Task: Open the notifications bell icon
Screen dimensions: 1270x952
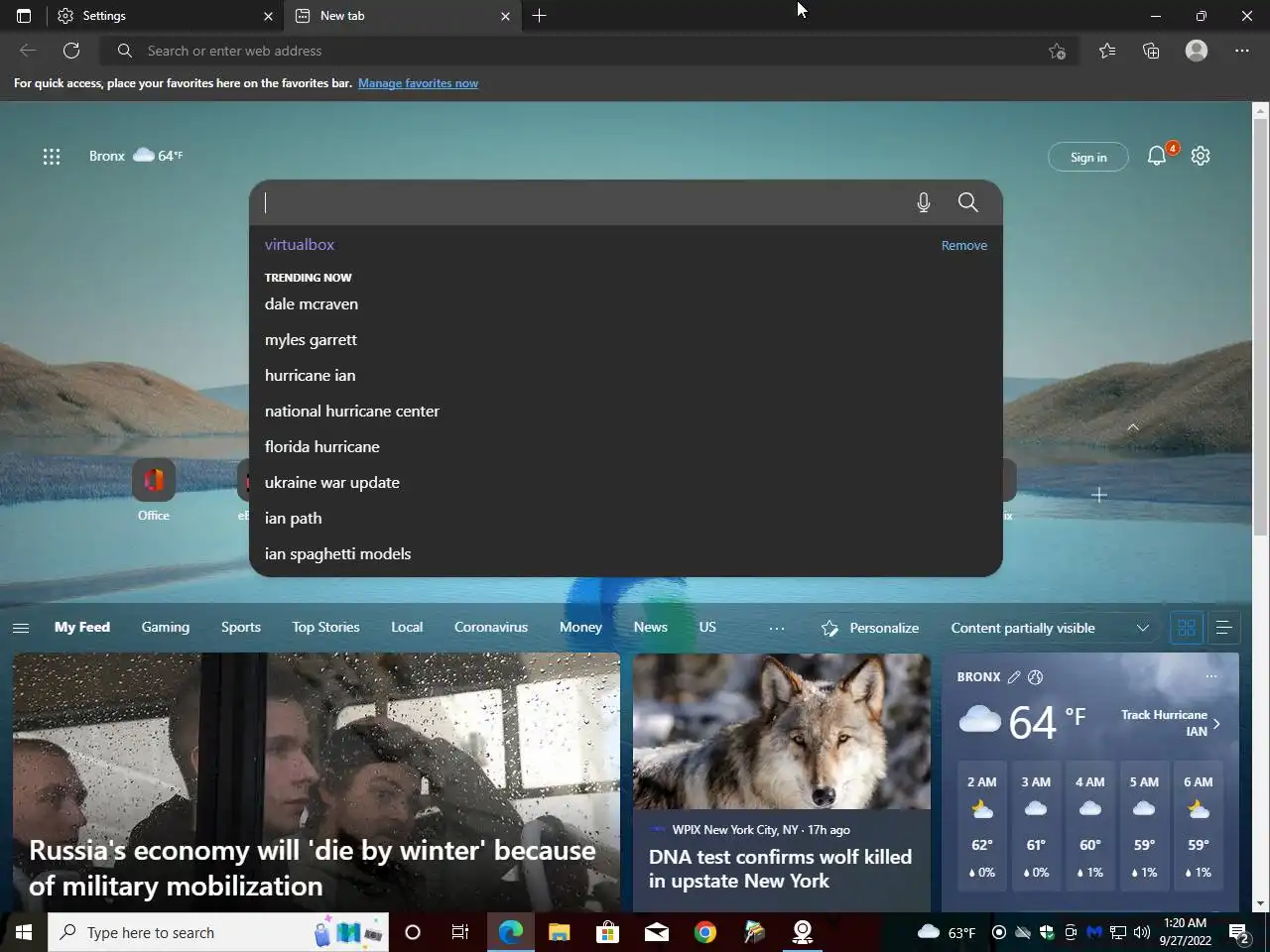Action: pyautogui.click(x=1157, y=156)
